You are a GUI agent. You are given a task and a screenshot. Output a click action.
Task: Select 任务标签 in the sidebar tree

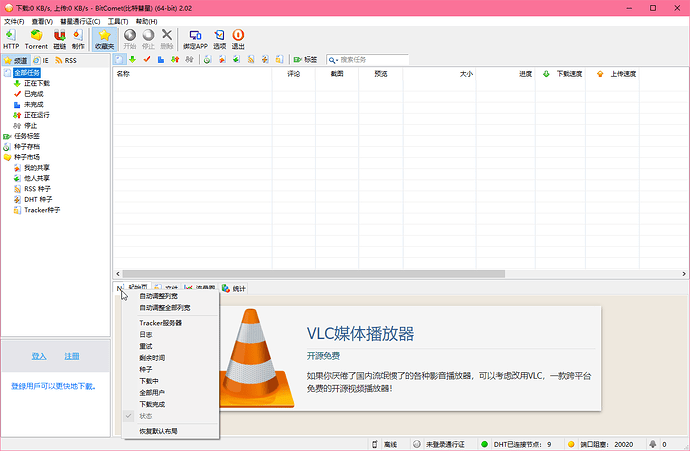pos(27,136)
